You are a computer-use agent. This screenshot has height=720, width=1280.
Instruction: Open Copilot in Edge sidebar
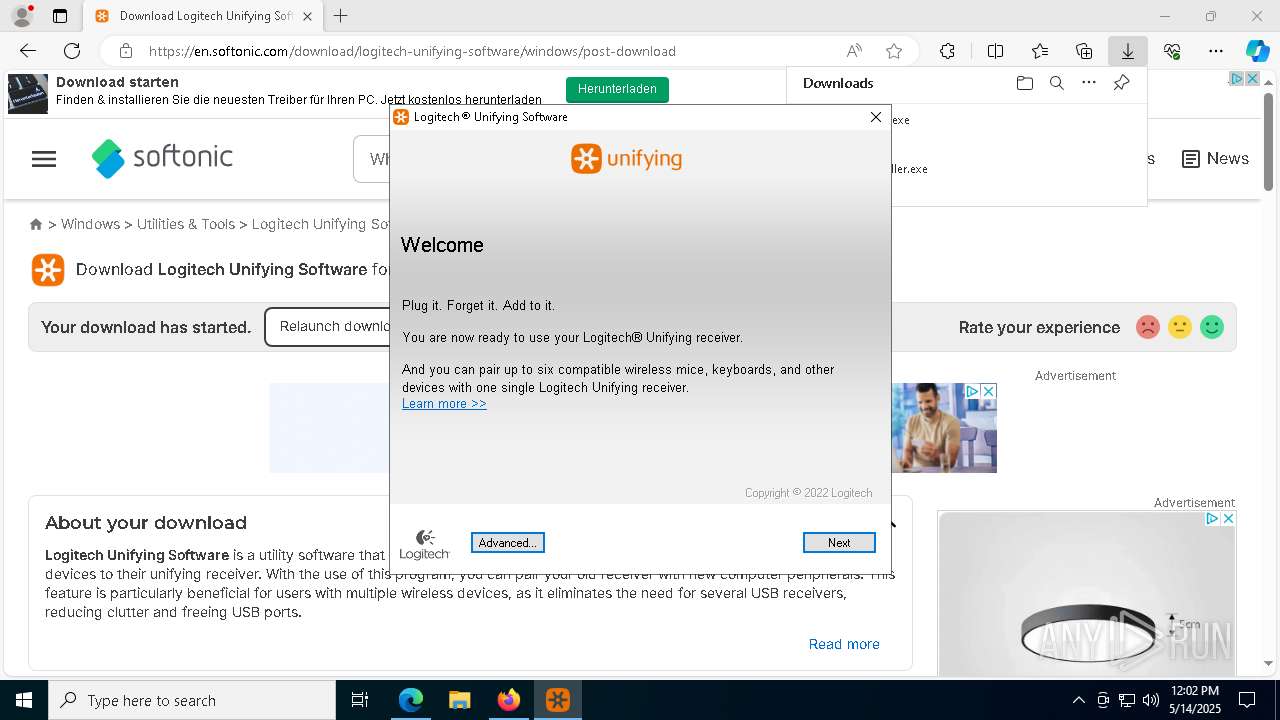[x=1257, y=51]
